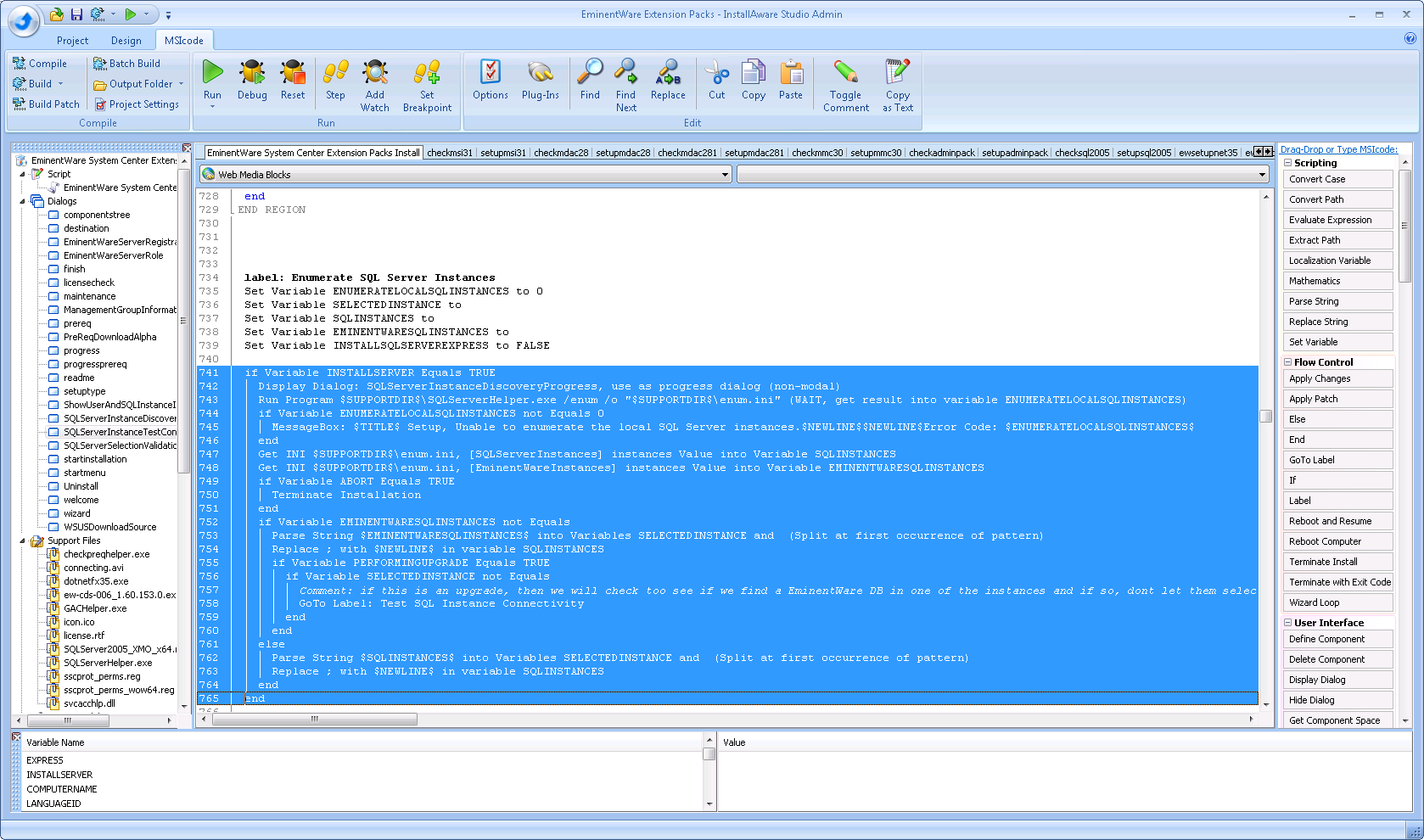The image size is (1424, 840).
Task: Set Breakpoint on the current line
Action: [x=427, y=86]
